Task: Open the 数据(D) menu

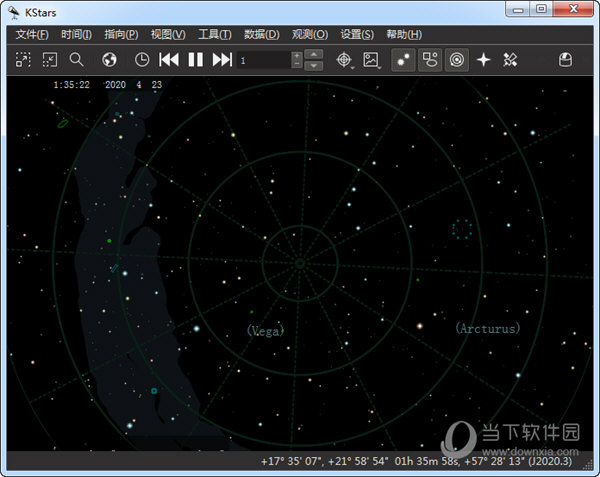Action: [262, 34]
